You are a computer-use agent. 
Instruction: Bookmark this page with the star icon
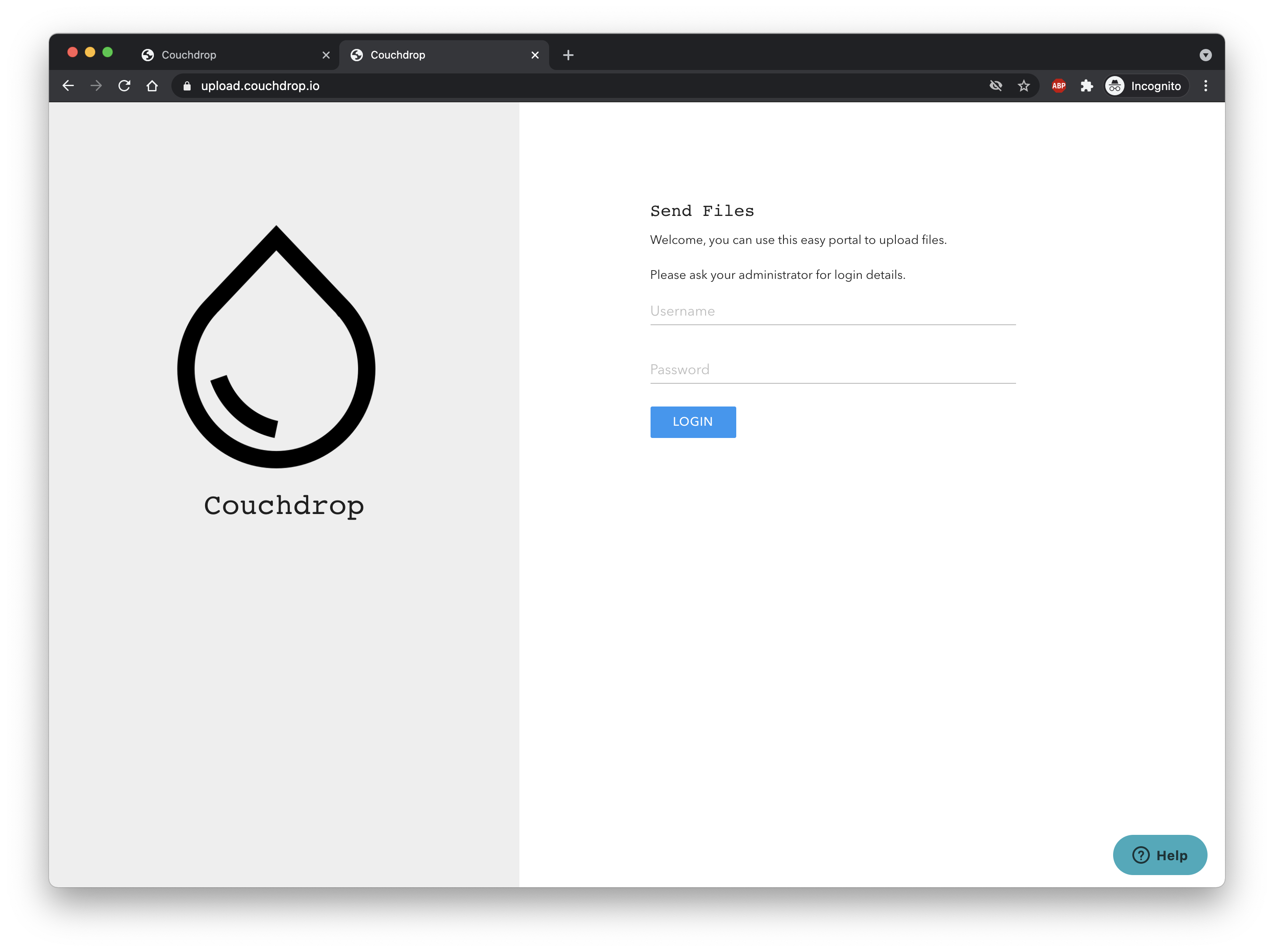tap(1023, 86)
